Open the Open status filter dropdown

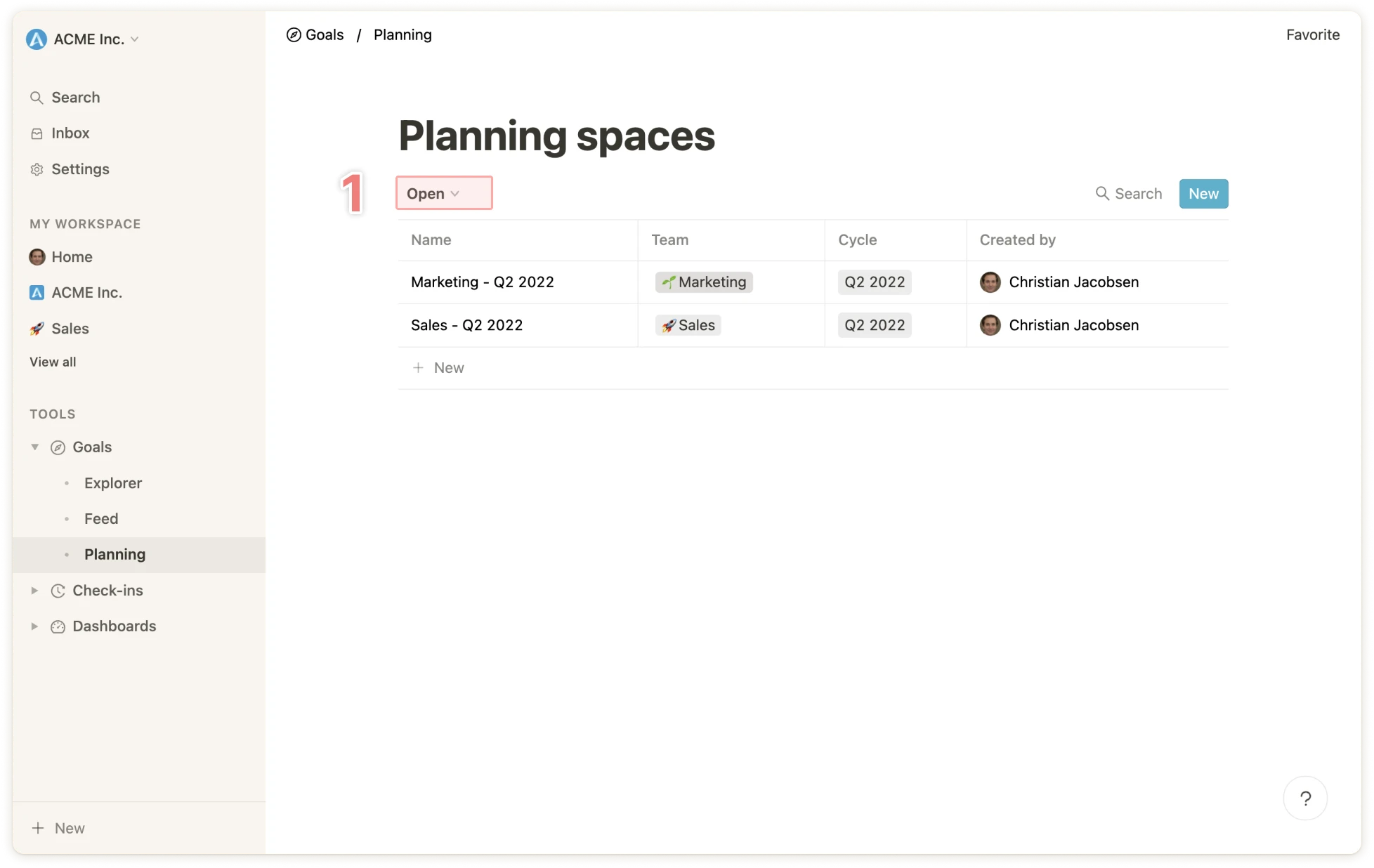(x=443, y=193)
